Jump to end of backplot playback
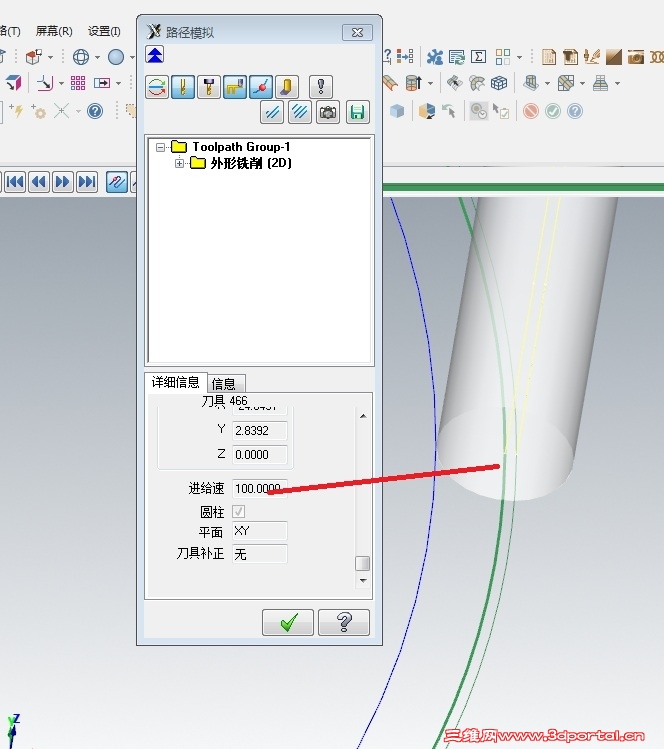Screen dimensions: 664x749 (x=87, y=182)
